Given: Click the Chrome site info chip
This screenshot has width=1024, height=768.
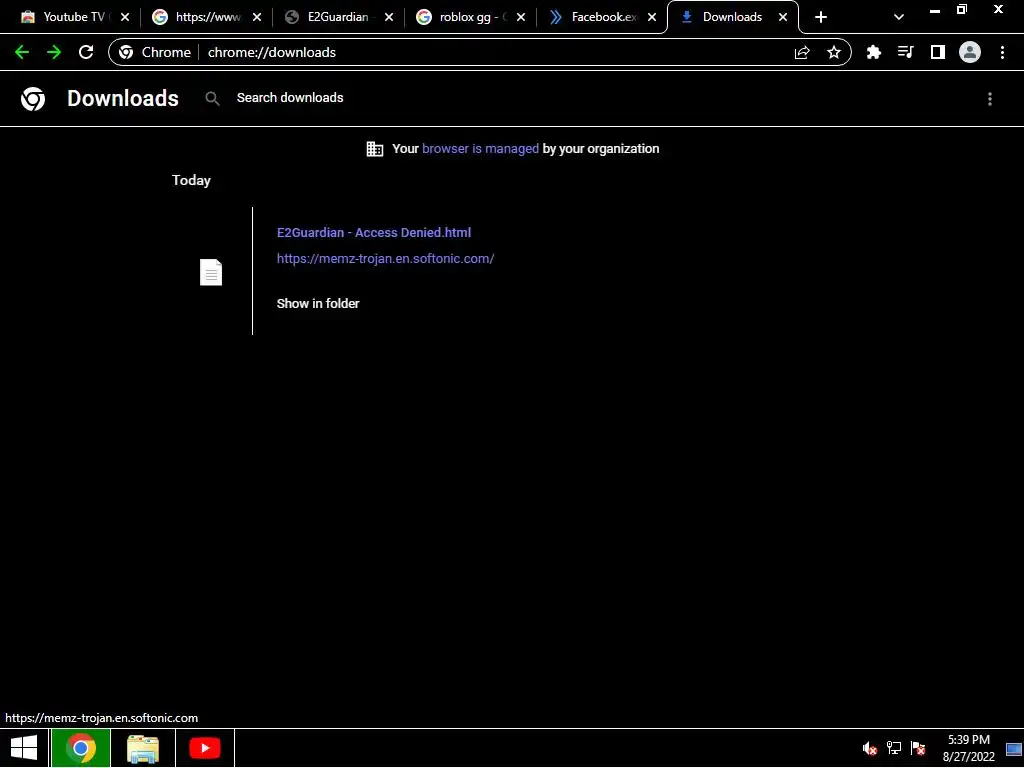Looking at the screenshot, I should 155,52.
